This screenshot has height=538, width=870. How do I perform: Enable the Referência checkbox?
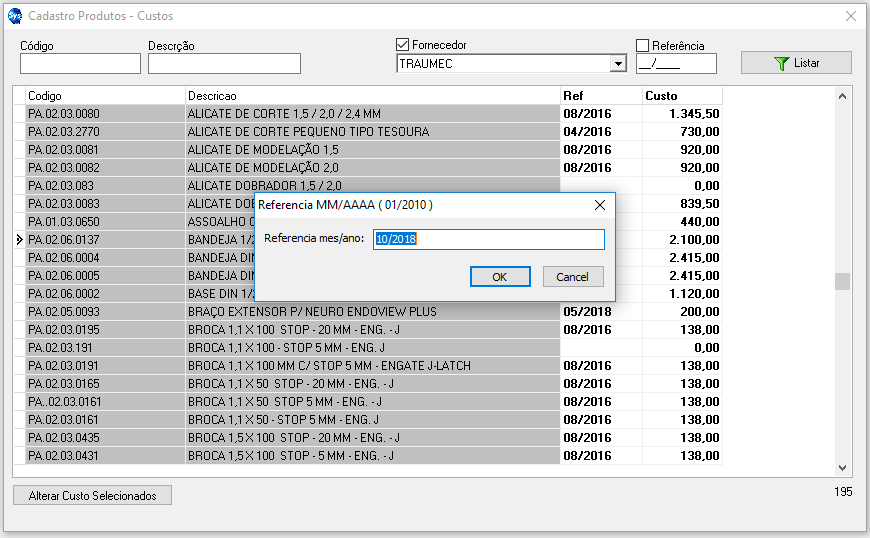643,45
